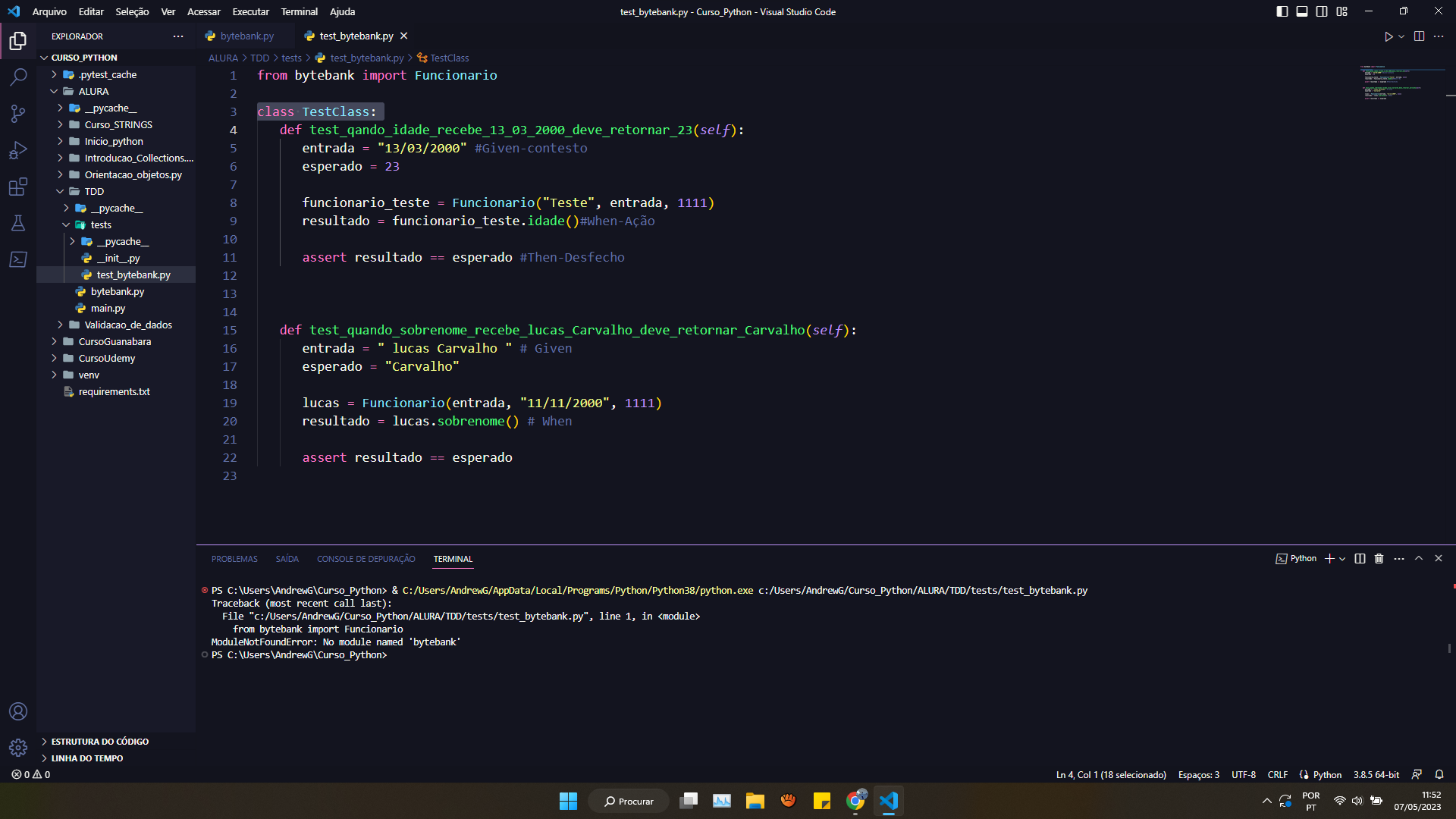Open the Search view in activity bar
This screenshot has width=1456, height=819.
[x=18, y=77]
